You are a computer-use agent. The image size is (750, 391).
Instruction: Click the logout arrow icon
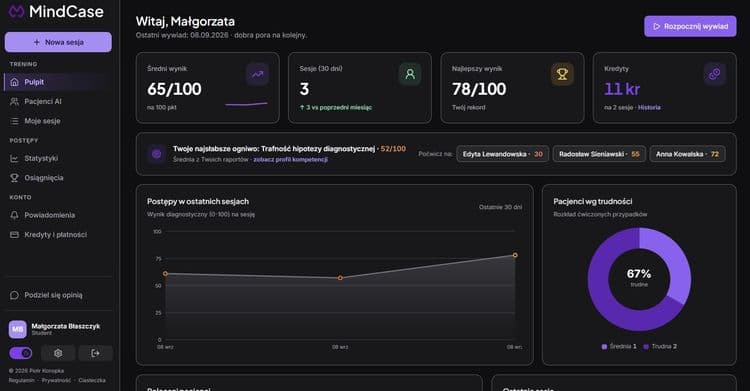[96, 353]
